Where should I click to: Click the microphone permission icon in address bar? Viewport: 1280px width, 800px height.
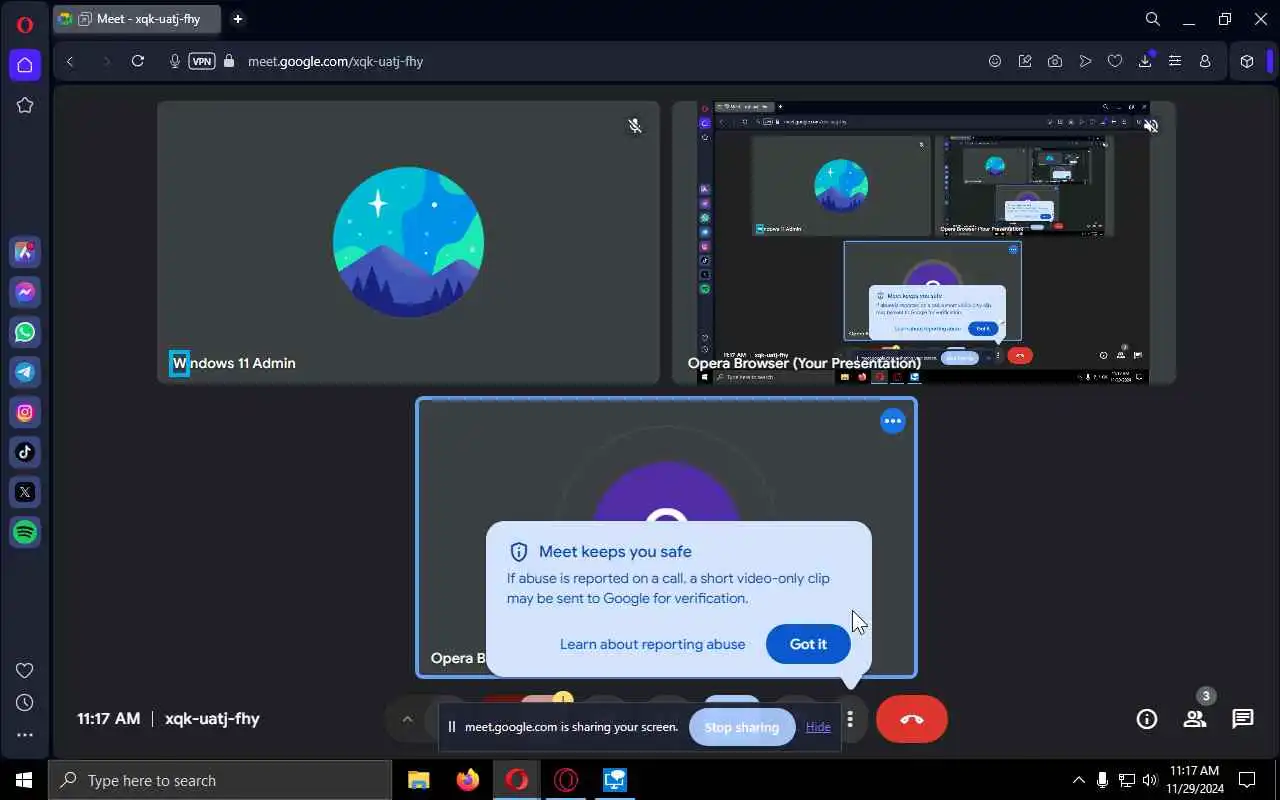(x=175, y=61)
